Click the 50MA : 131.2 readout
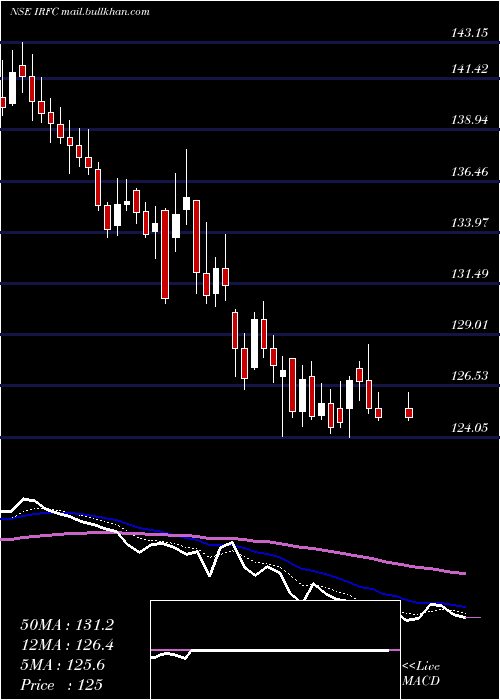Image resolution: width=500 pixels, height=700 pixels. (x=67, y=625)
